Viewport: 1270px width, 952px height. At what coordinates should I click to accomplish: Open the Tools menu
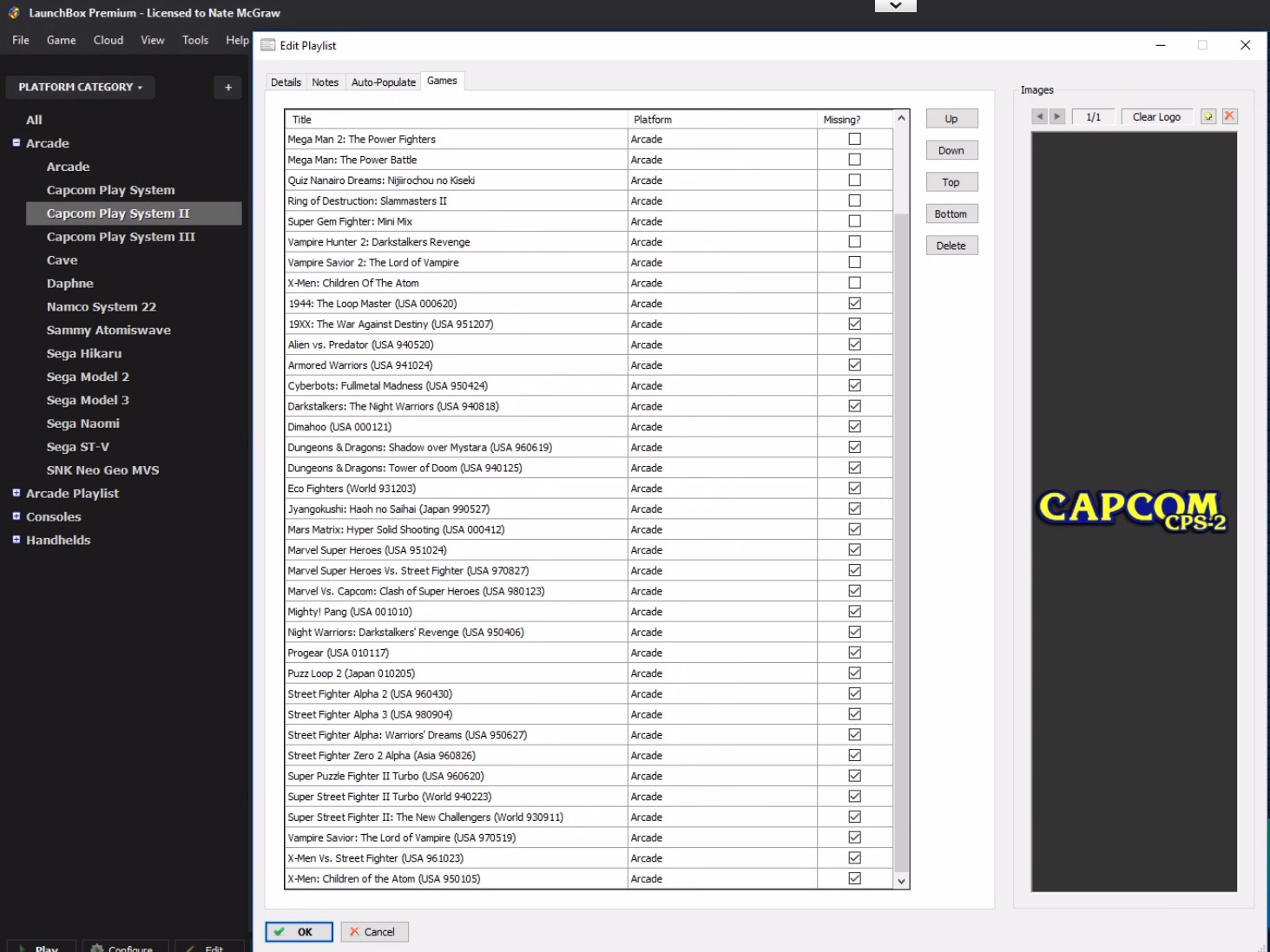(x=195, y=40)
